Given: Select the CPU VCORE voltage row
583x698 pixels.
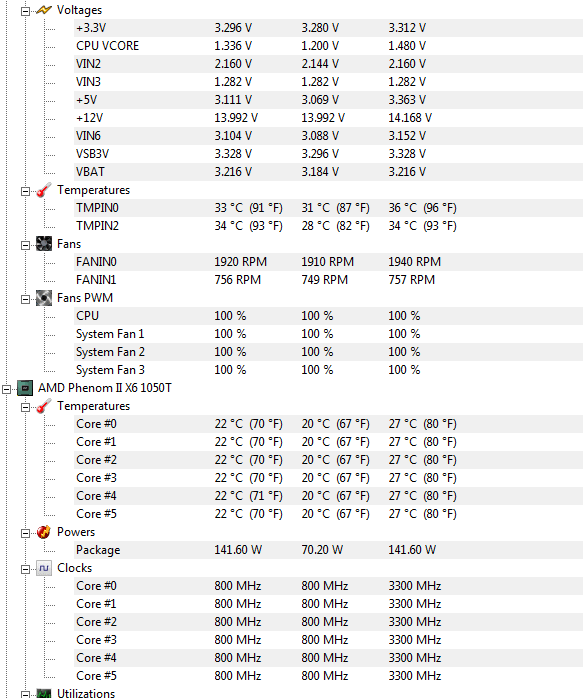Looking at the screenshot, I should pyautogui.click(x=328, y=46).
